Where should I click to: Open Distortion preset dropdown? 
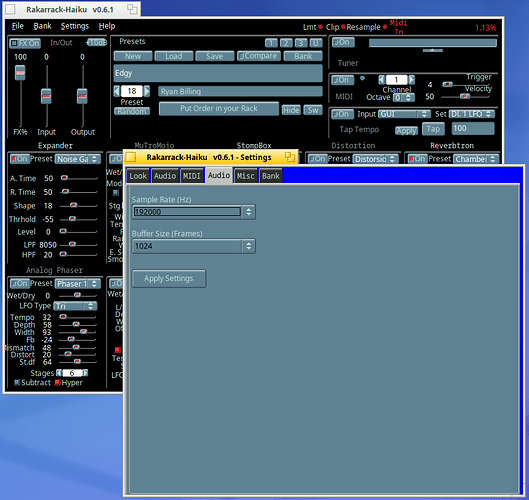[x=375, y=159]
